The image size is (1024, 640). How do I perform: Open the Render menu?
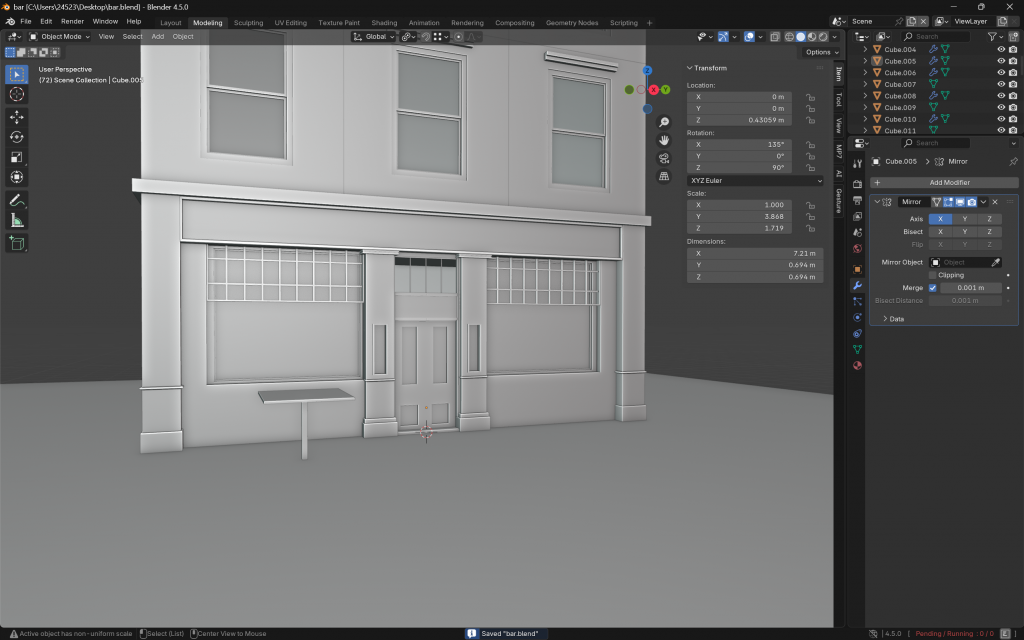(x=72, y=21)
